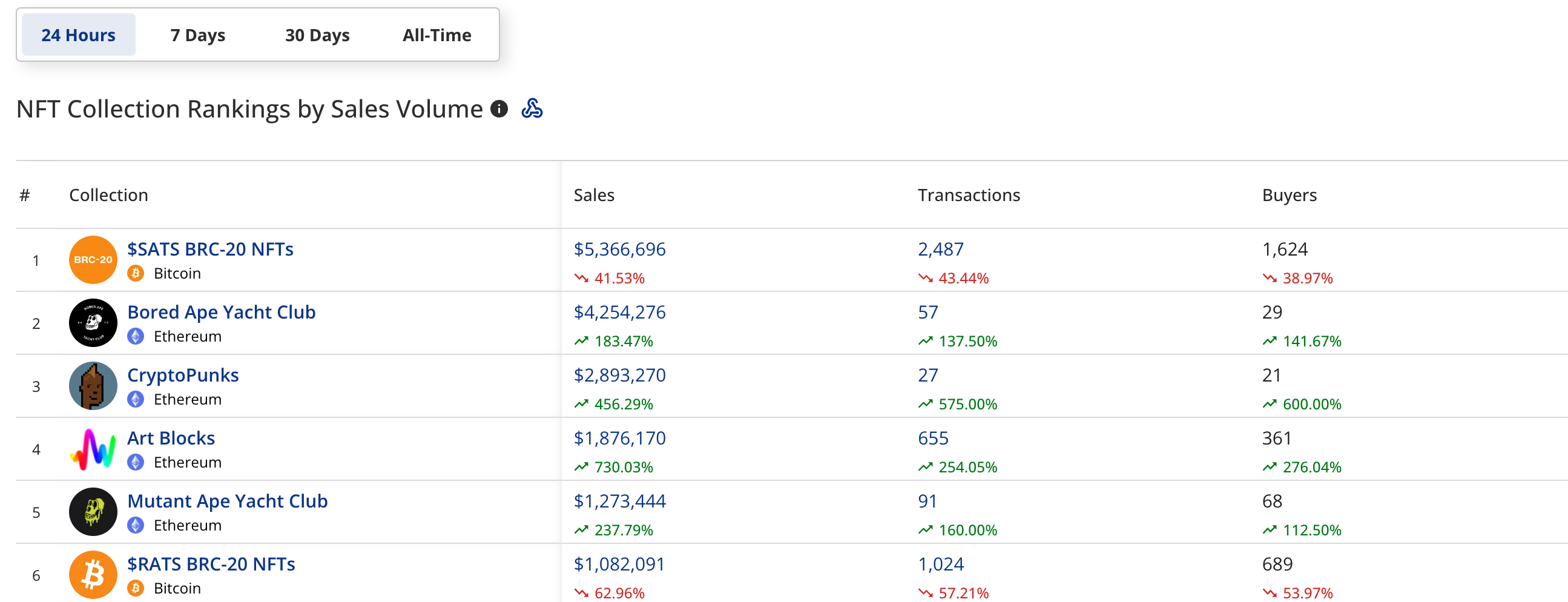The width and height of the screenshot is (1568, 602).
Task: Open the Mutant Ape Yacht Club link
Action: pyautogui.click(x=227, y=501)
